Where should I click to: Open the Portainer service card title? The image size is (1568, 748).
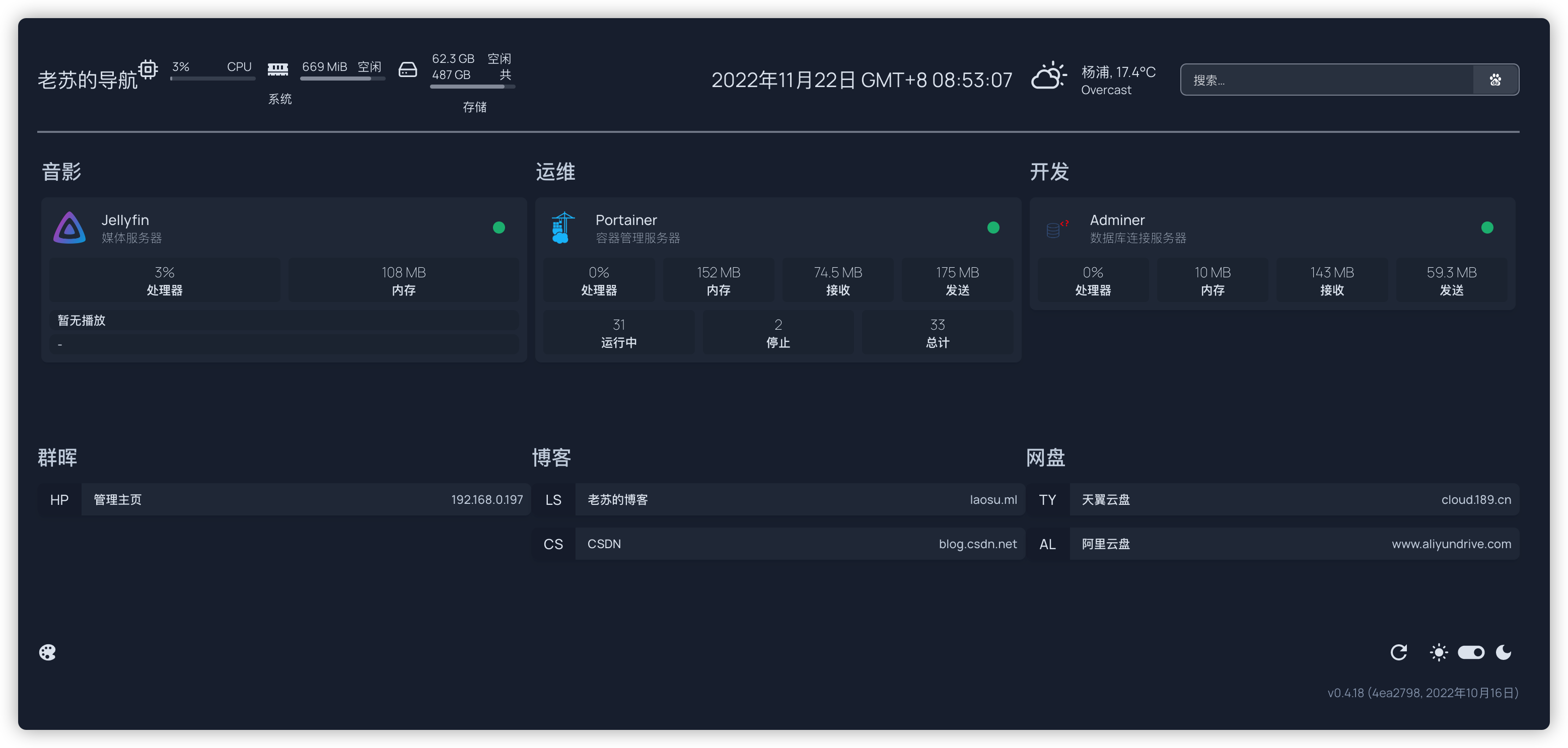pos(626,219)
